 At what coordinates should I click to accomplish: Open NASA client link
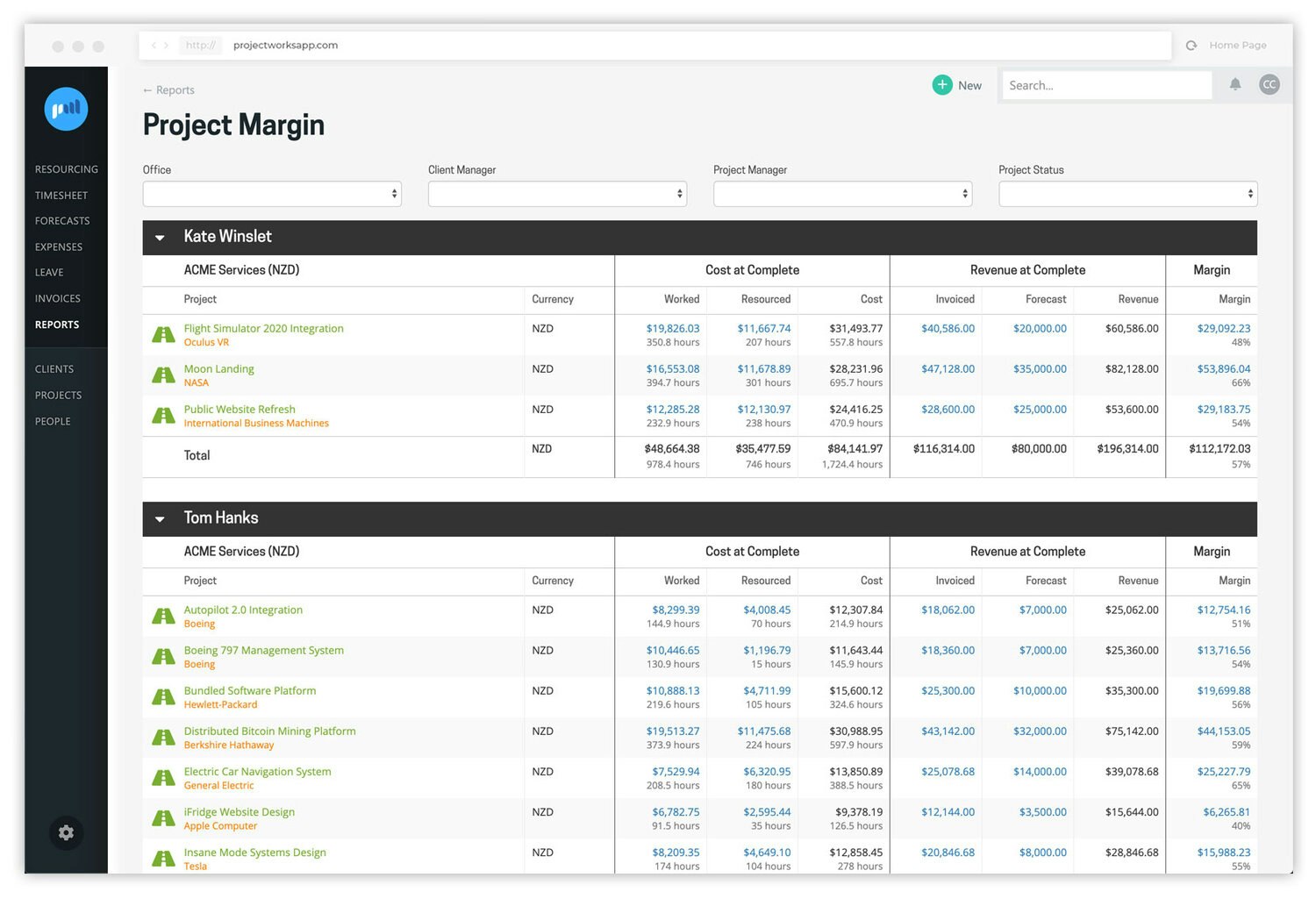coord(197,383)
